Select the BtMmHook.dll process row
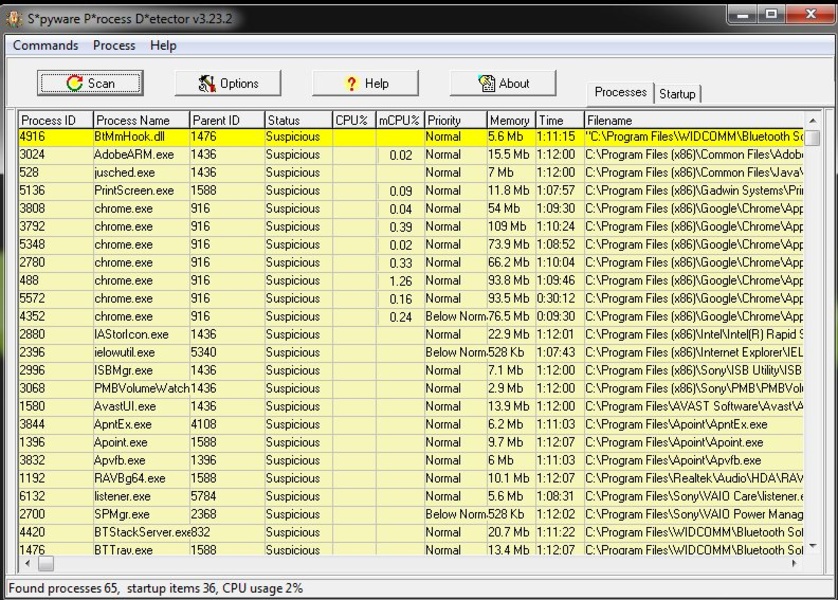838x600 pixels. pos(123,137)
